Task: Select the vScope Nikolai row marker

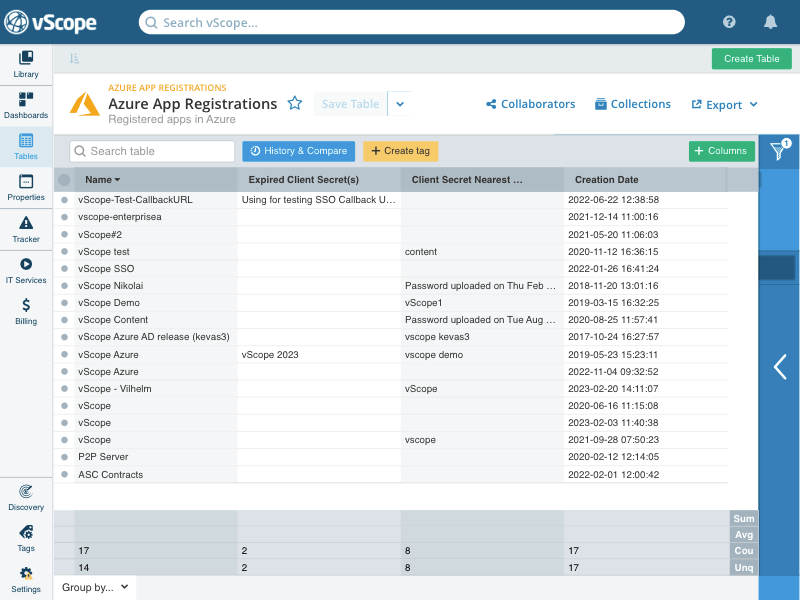Action: tap(64, 286)
